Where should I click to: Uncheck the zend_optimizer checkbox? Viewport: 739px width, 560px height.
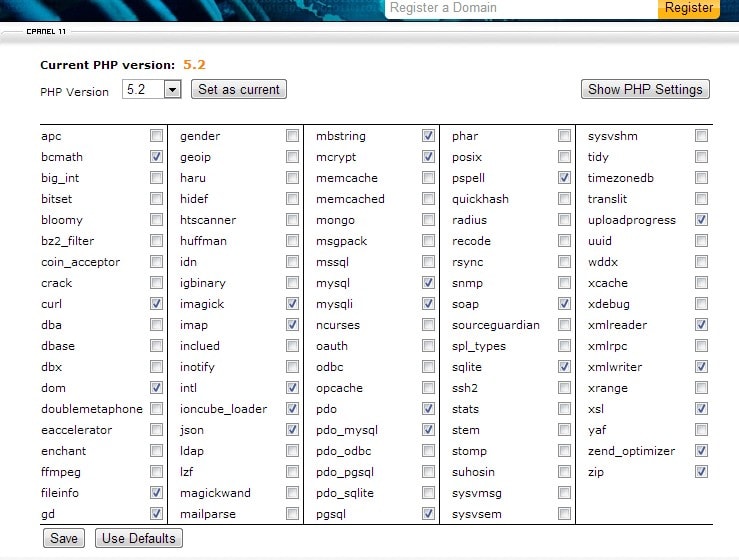(702, 451)
